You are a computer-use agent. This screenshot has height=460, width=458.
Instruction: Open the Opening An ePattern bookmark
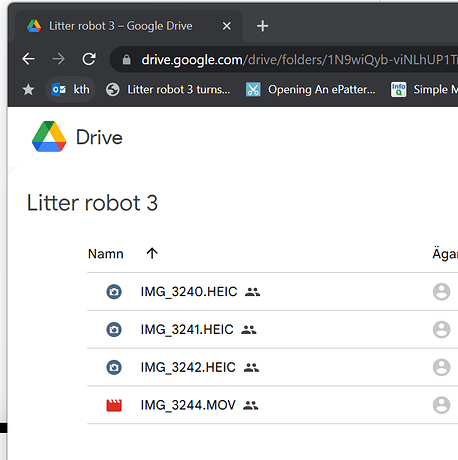(311, 89)
